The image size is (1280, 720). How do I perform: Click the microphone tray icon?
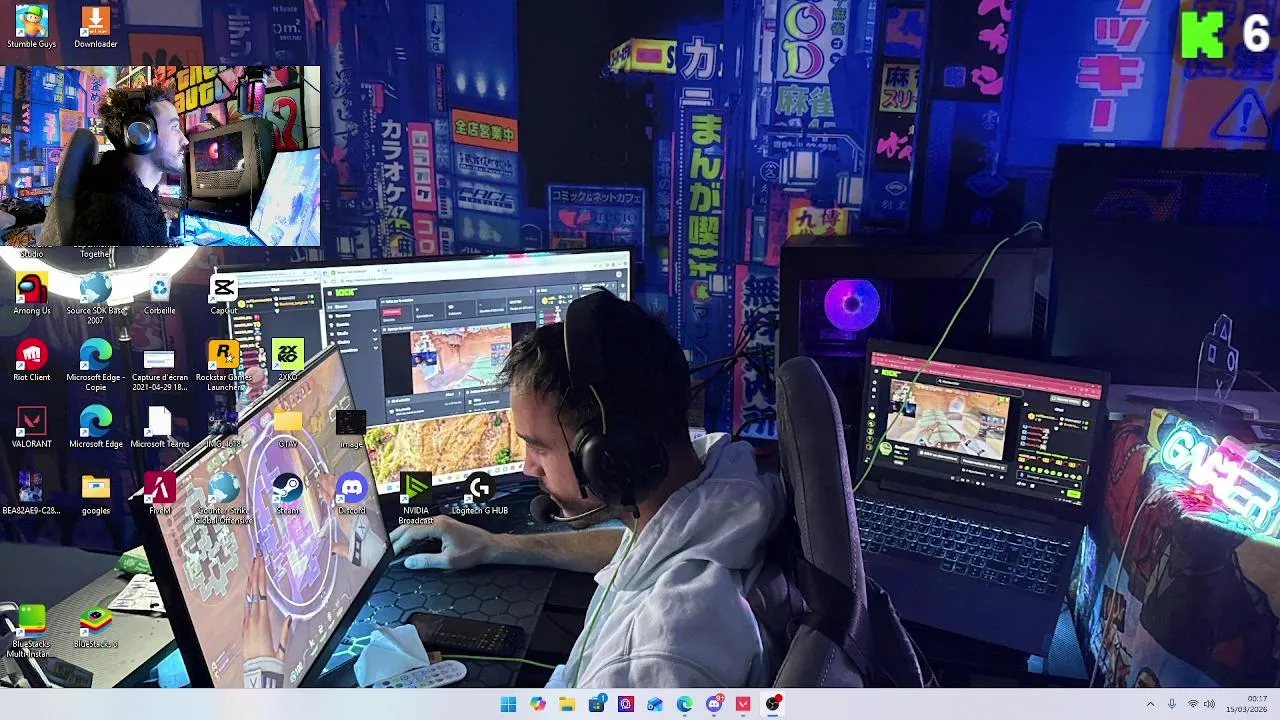pos(1172,704)
